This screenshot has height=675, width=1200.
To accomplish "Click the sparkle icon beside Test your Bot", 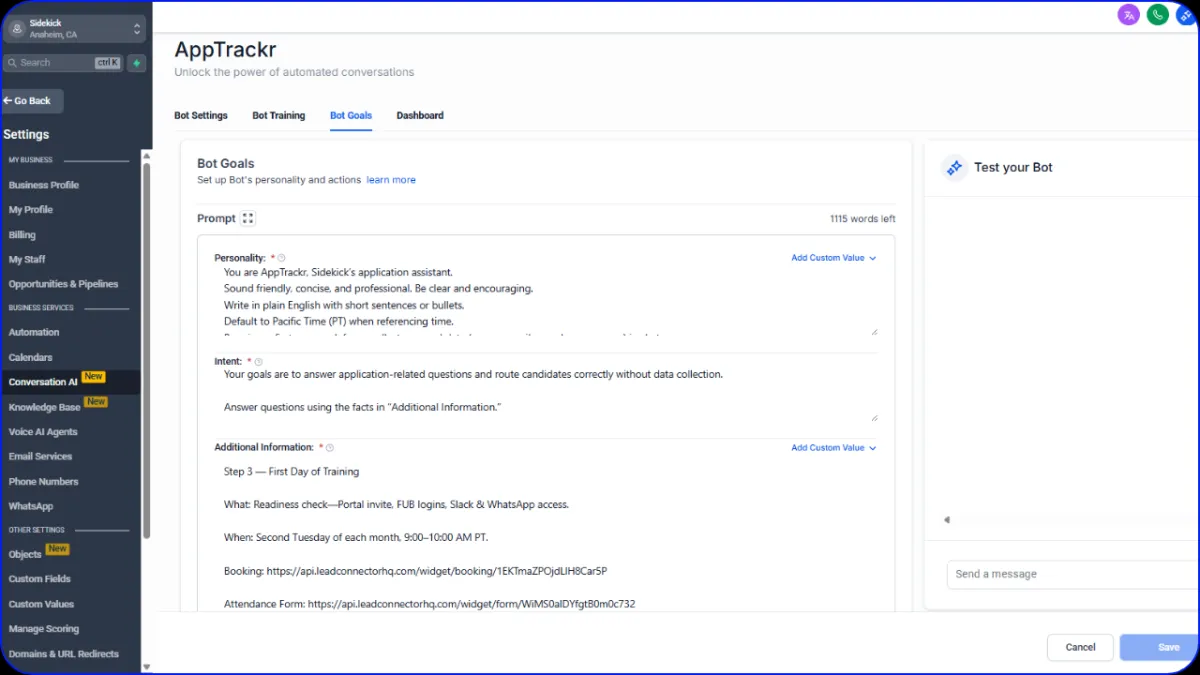I will [954, 167].
